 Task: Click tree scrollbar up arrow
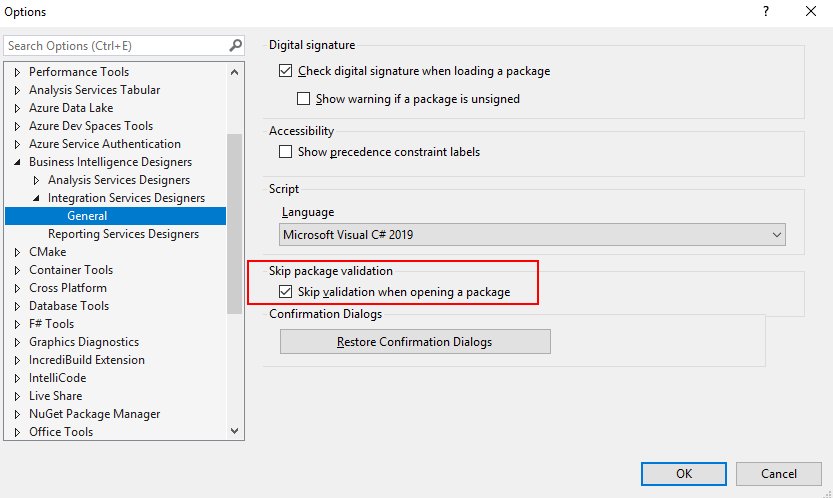pos(234,72)
